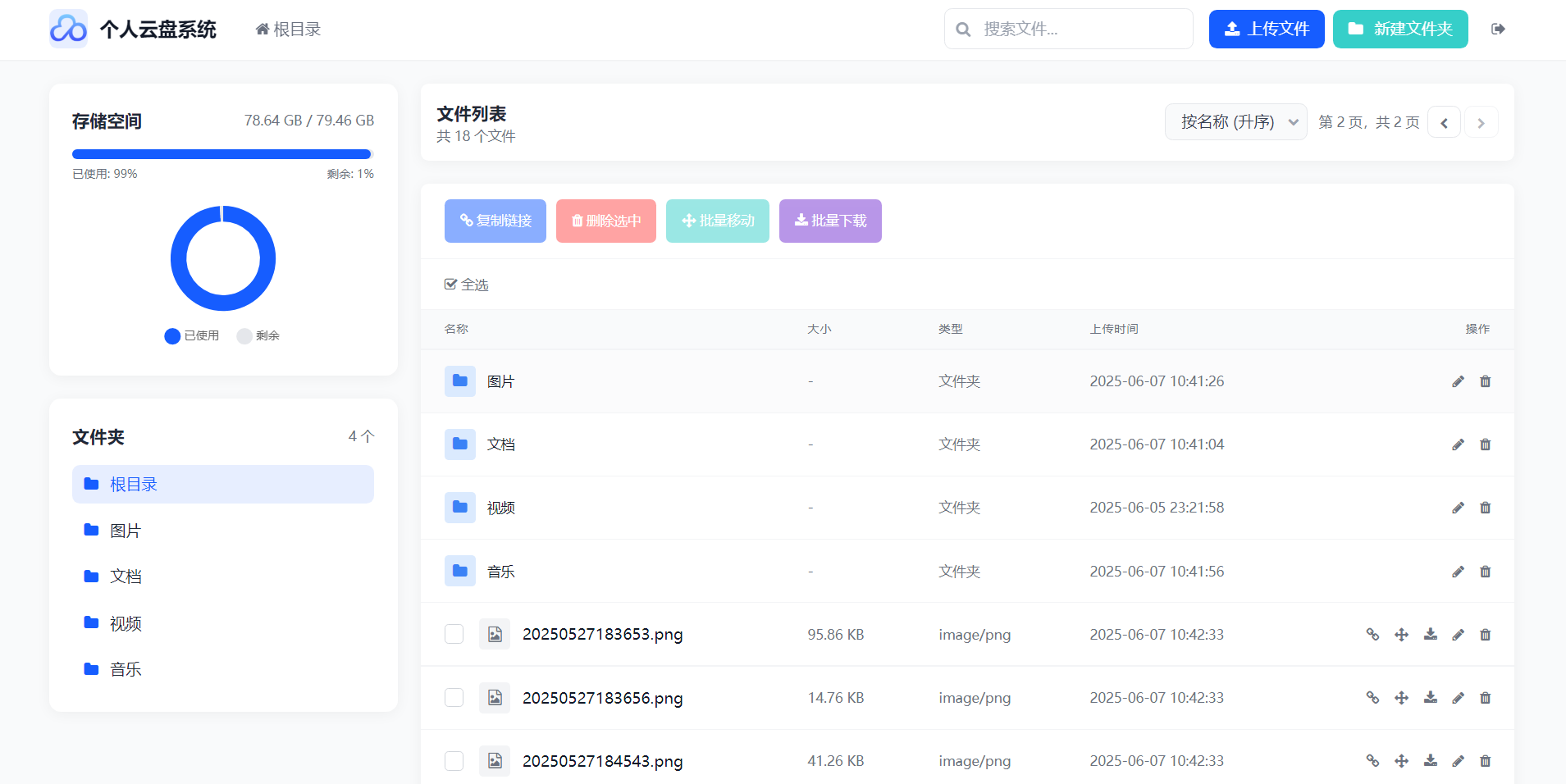Click the 上传文件 upload button
This screenshot has width=1566, height=784.
pyautogui.click(x=1266, y=29)
